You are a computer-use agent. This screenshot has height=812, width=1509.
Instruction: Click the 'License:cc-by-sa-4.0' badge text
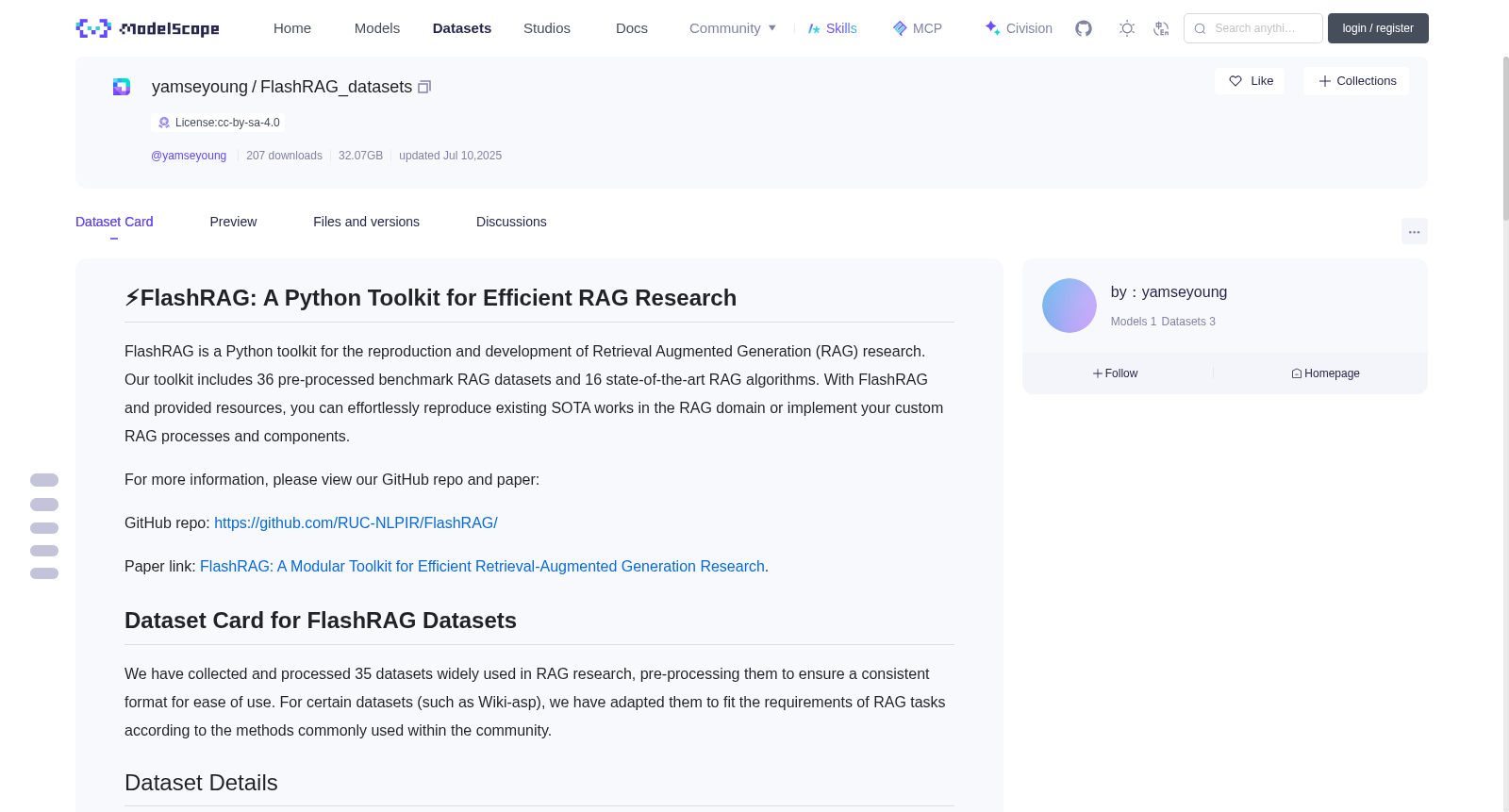pos(227,123)
